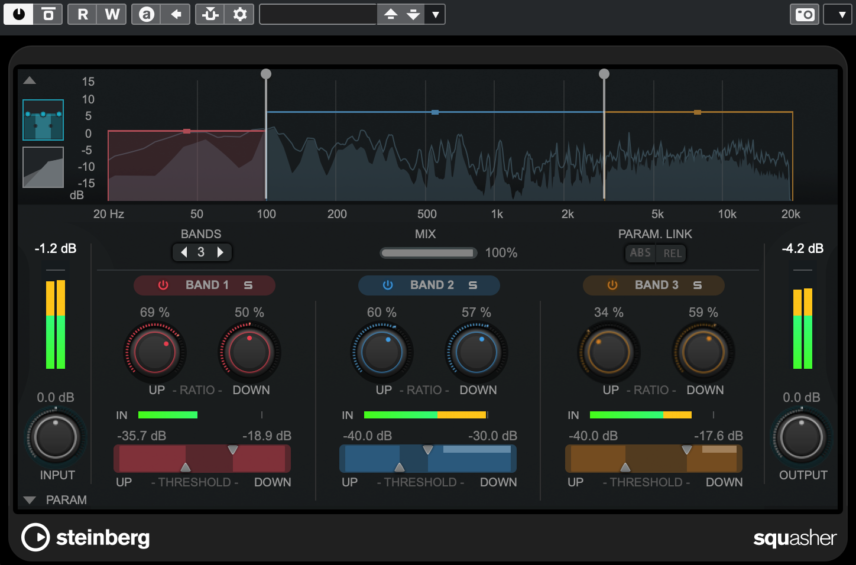Click the '-18.9 dB' down threshold value
The width and height of the screenshot is (856, 565).
[267, 436]
